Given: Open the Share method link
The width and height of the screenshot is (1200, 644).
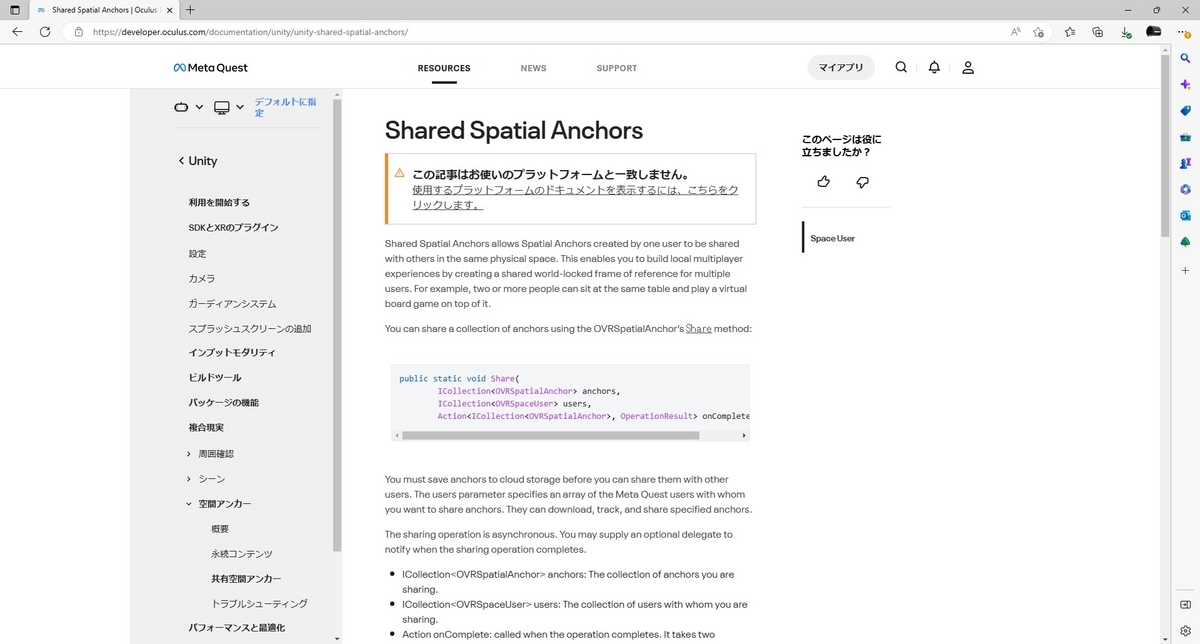Looking at the screenshot, I should pos(698,328).
